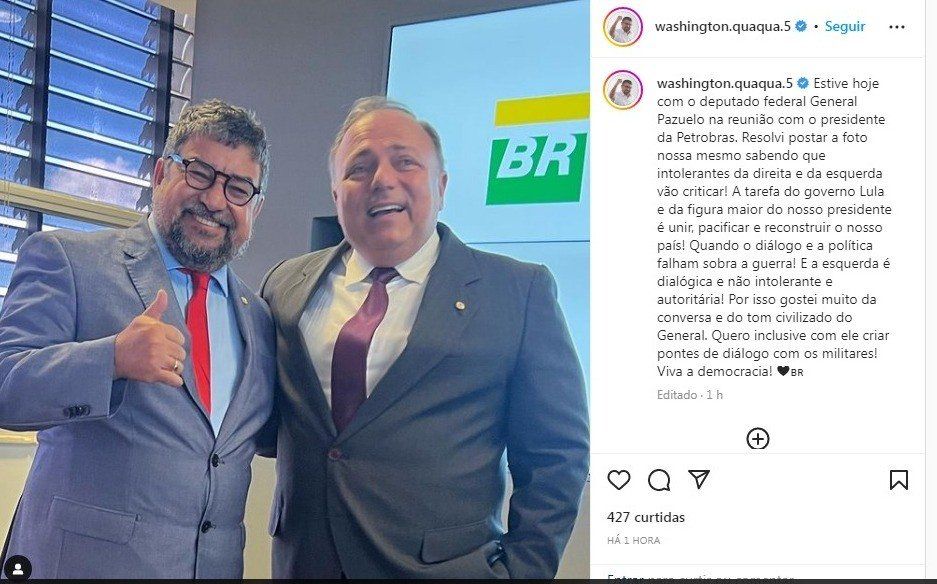This screenshot has height=584, width=937.
Task: Click verified badge in caption
Action: coord(803,83)
